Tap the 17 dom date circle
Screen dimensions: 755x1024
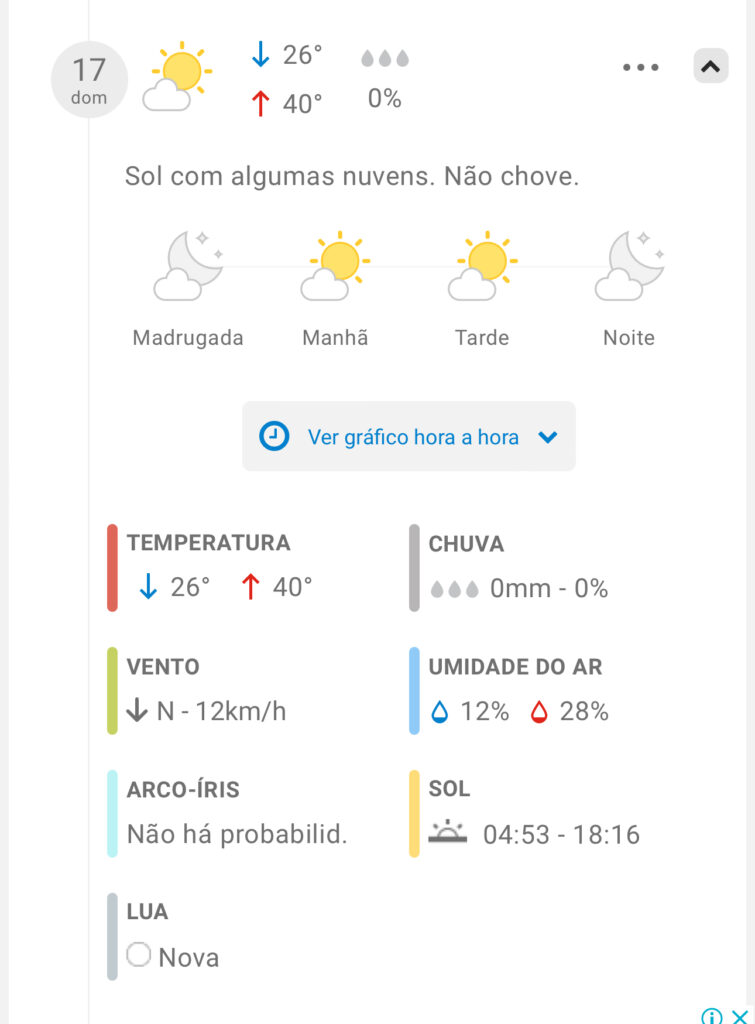(x=89, y=80)
